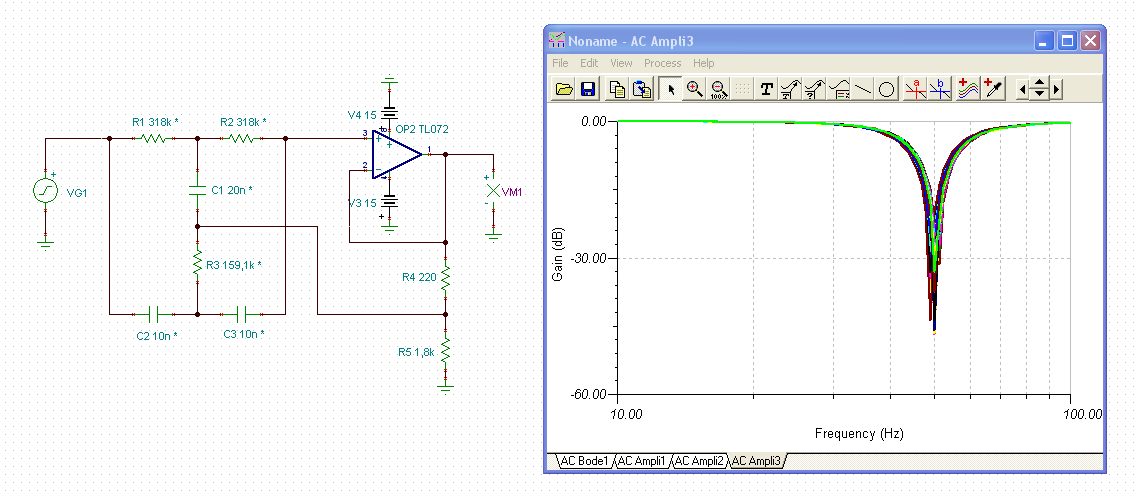Click the curve legend icon
This screenshot has width=1134, height=495.
(x=839, y=89)
